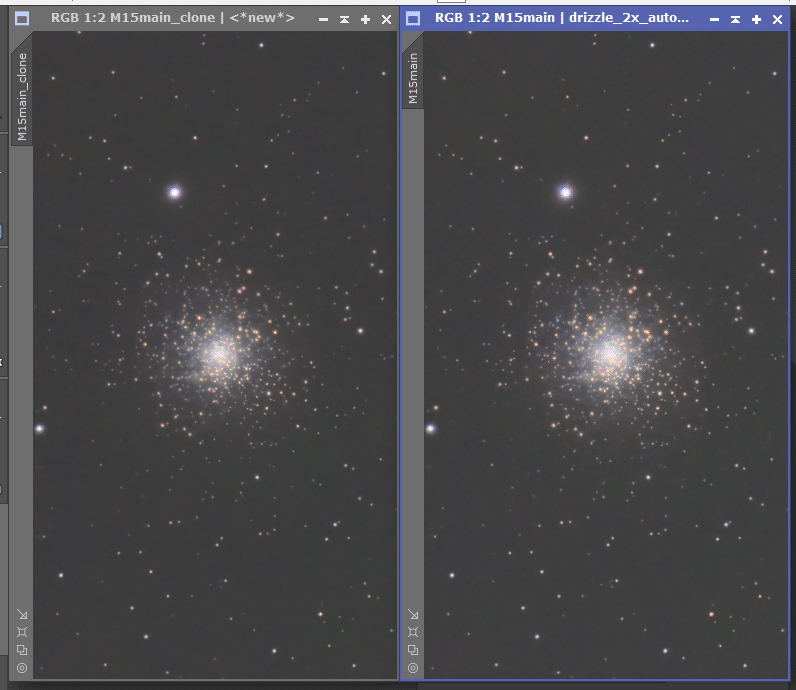Click the M15main_clone title bar text
The image size is (796, 690).
[173, 18]
